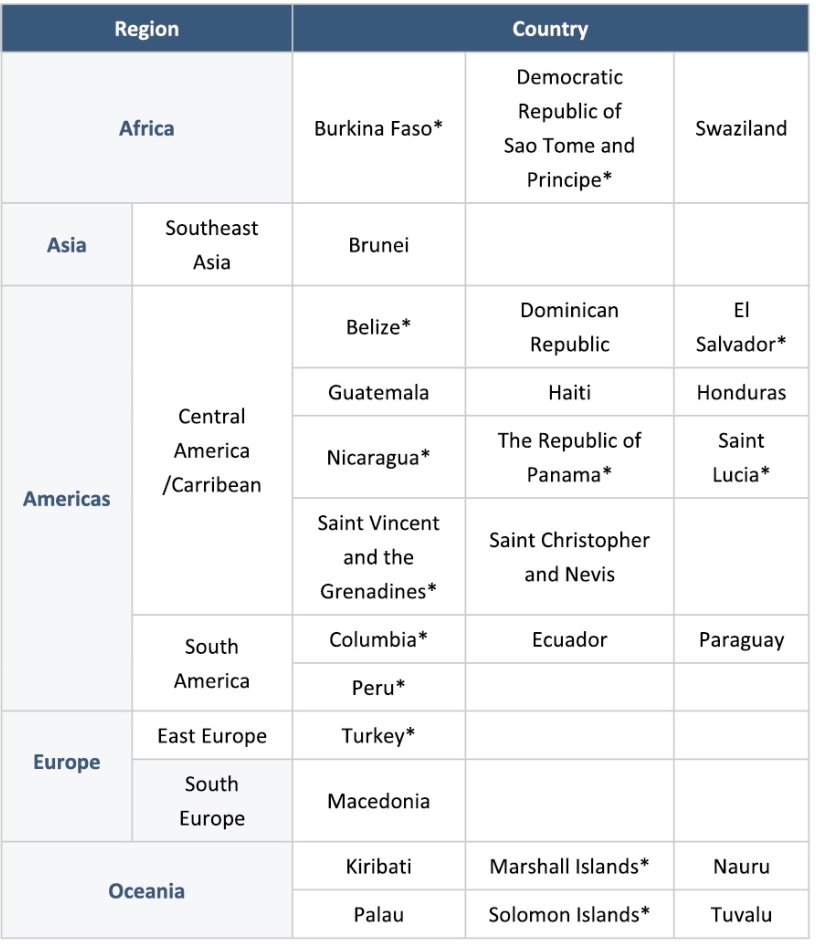The image size is (816, 946).
Task: Select the Oceania region cell
Action: click(x=146, y=890)
